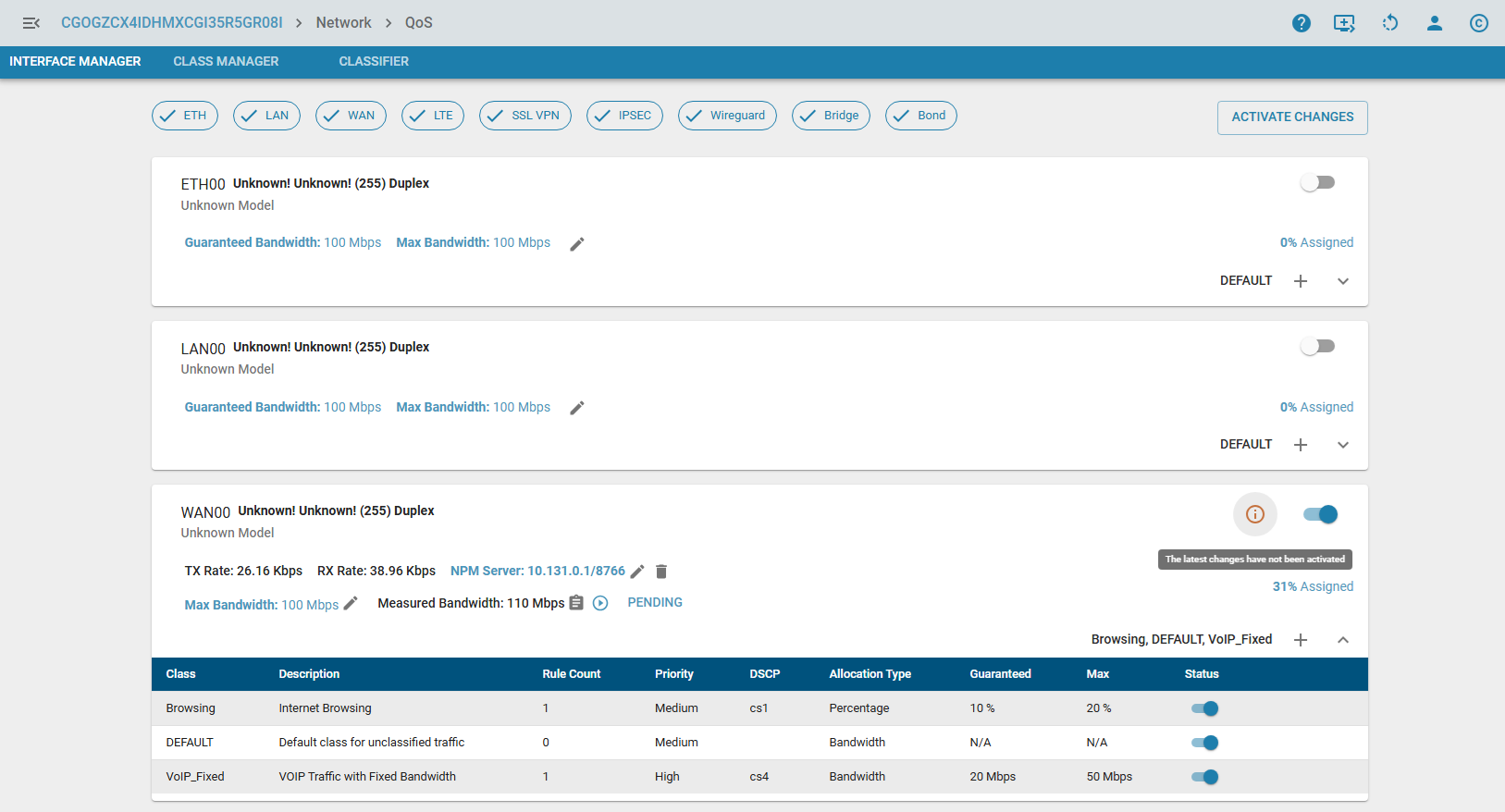Switch to the Class Manager tab
This screenshot has height=812, width=1505.
click(226, 61)
